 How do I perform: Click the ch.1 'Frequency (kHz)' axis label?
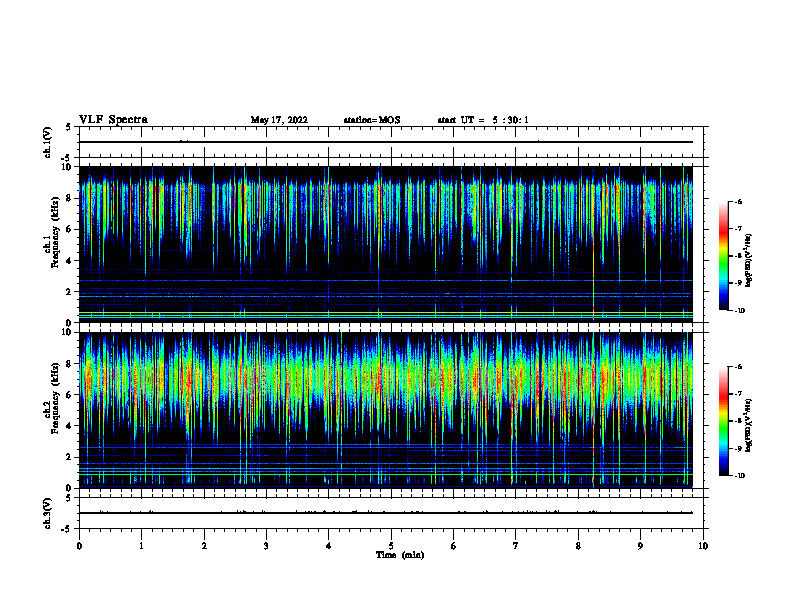pyautogui.click(x=56, y=232)
